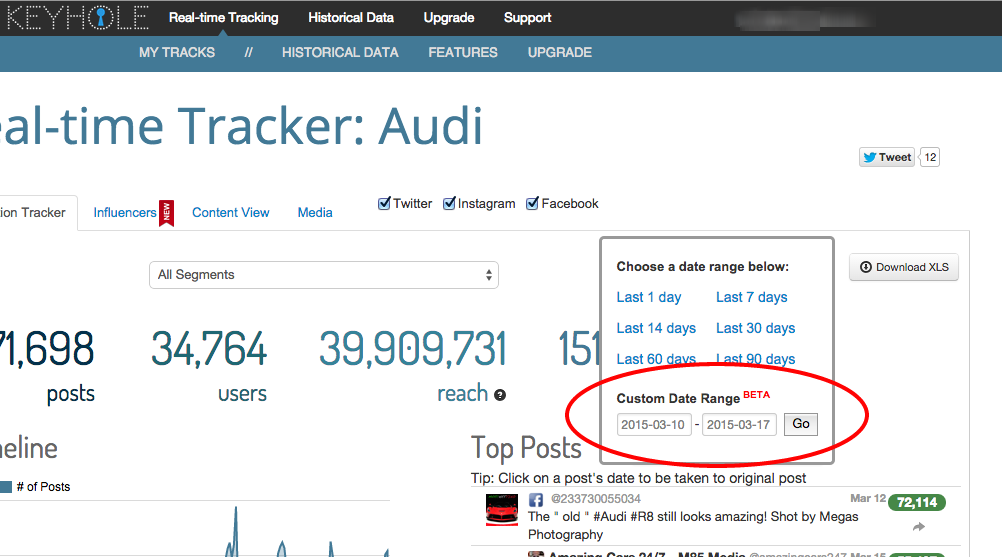Open user @233730055034 profile

pos(596,499)
